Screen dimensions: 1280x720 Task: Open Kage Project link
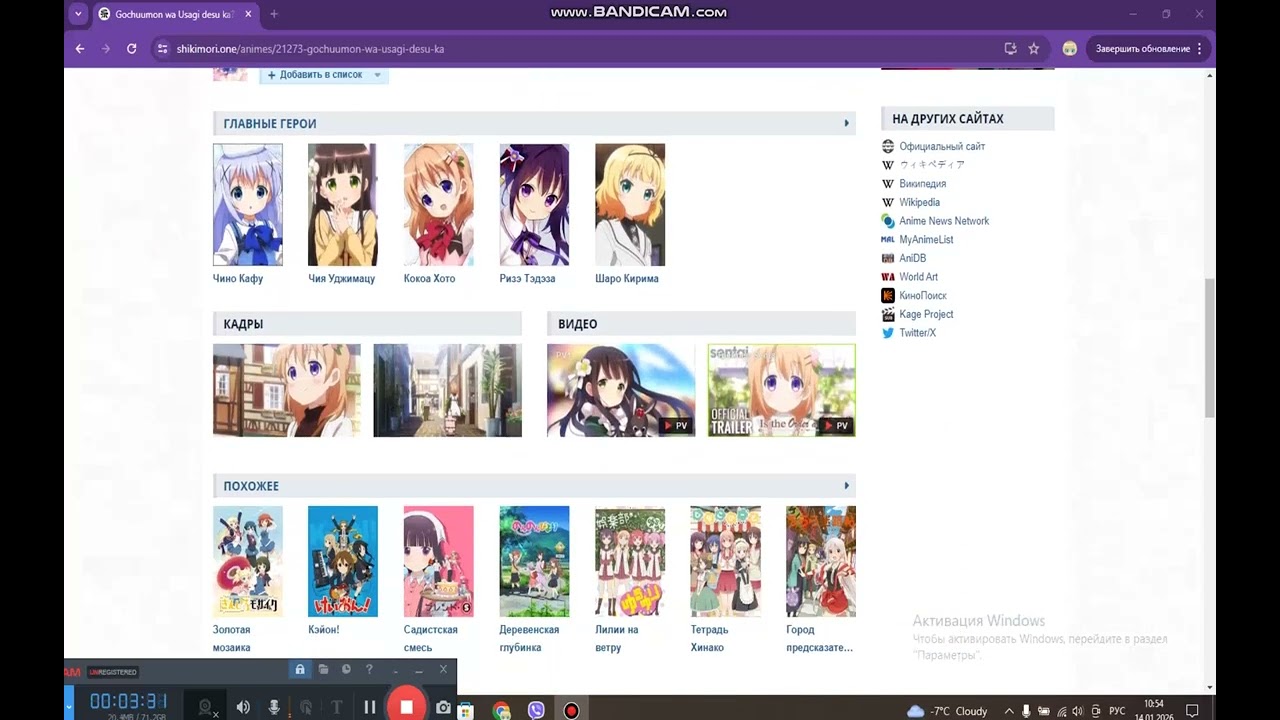926,314
